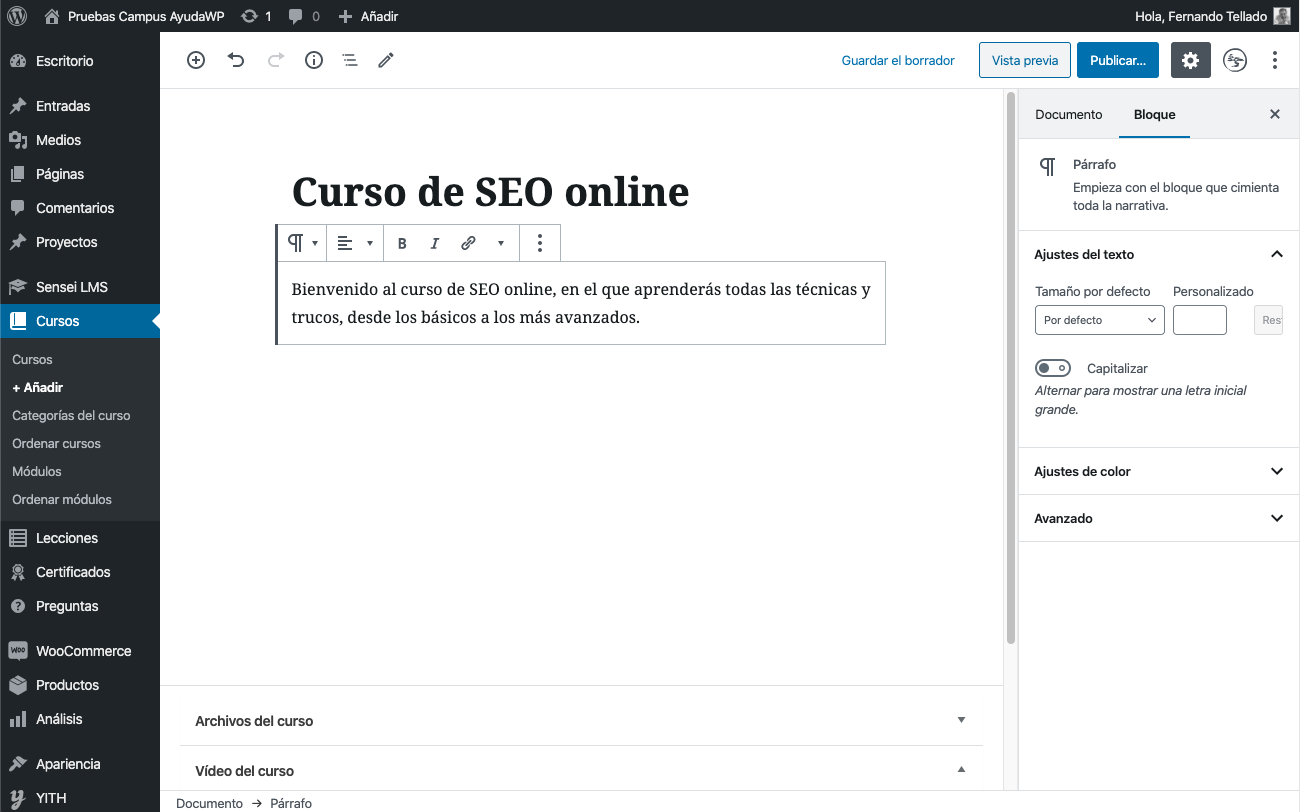Screen dimensions: 1300x812
Task: Undo the last edit
Action: coord(236,60)
